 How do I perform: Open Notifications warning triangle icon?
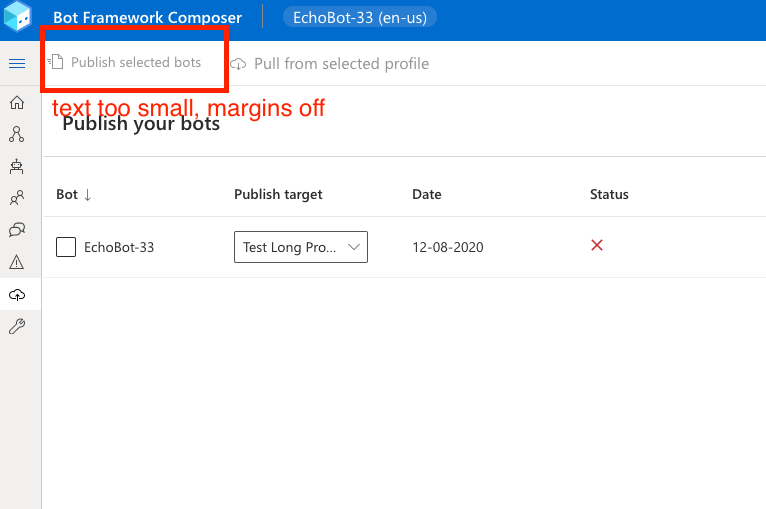coord(17,262)
